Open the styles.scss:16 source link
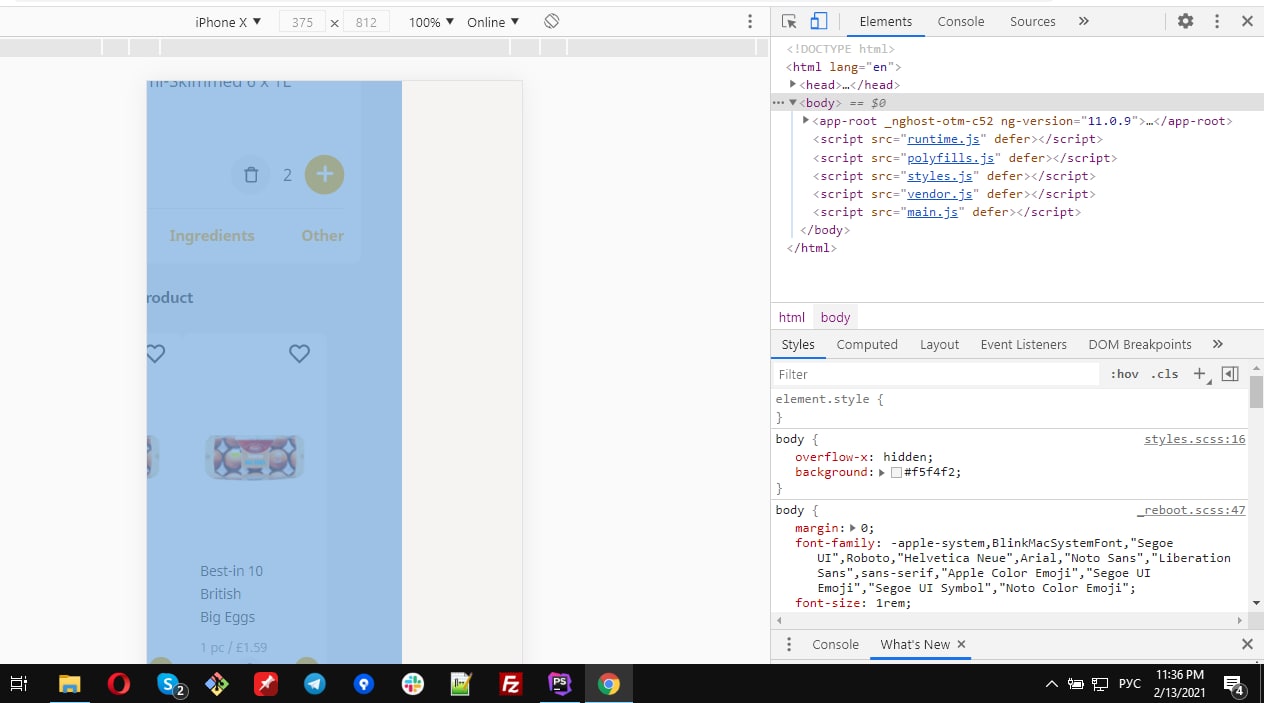1264x703 pixels. point(1194,439)
